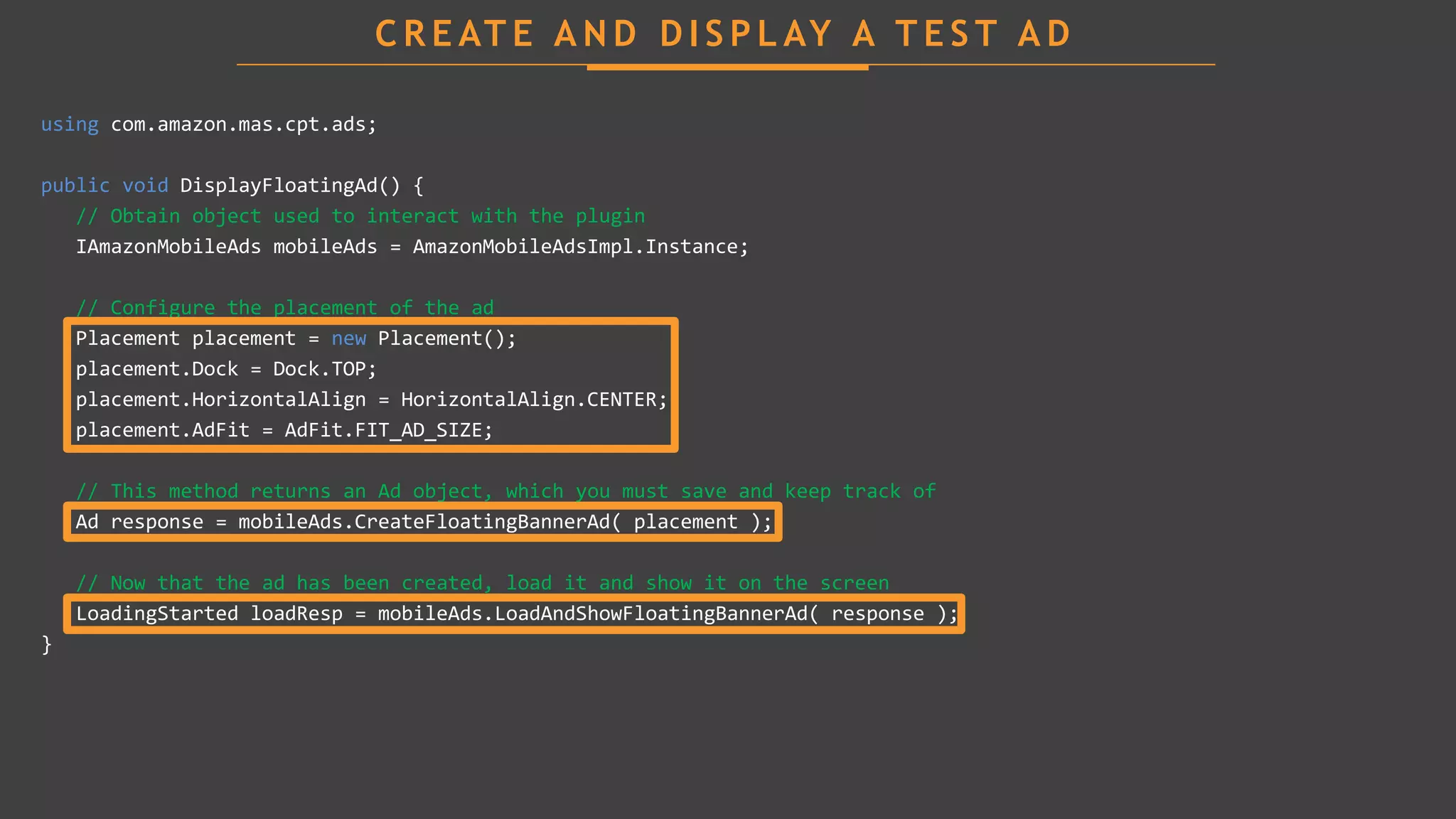Click the line 'LoadingStarted loadResp = mobileAds.LoadAndShowFloatingBannerAd( response );'
Image resolution: width=1456 pixels, height=819 pixels.
pos(517,614)
